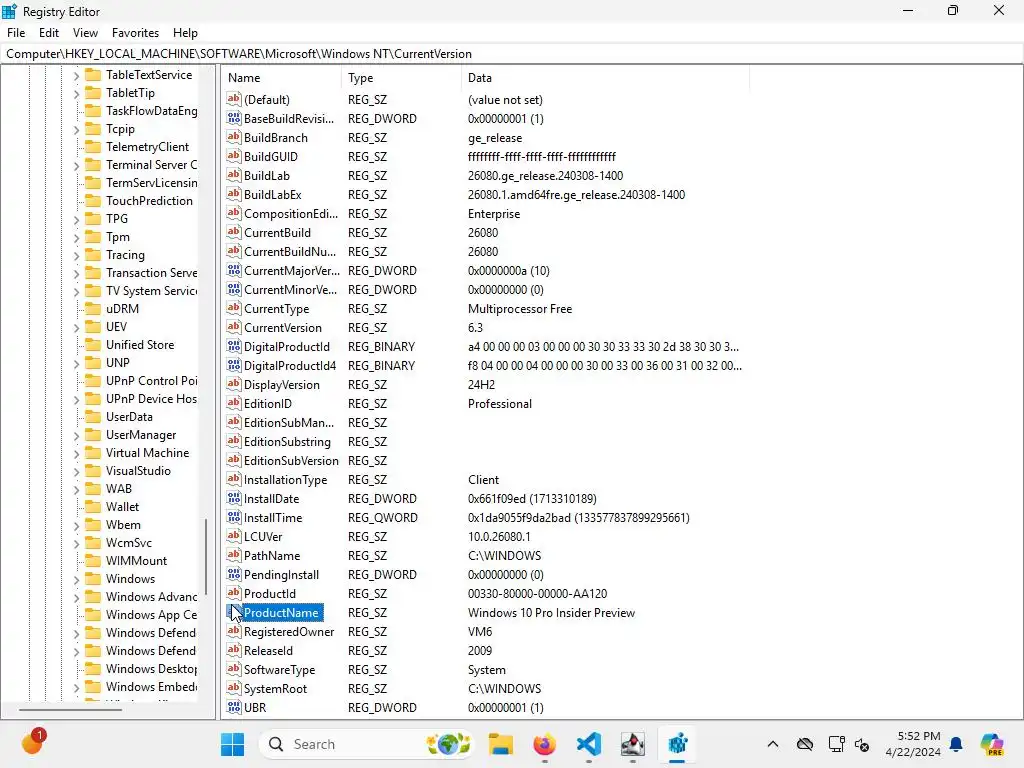Click the BuildBranch string value icon

click(x=234, y=137)
